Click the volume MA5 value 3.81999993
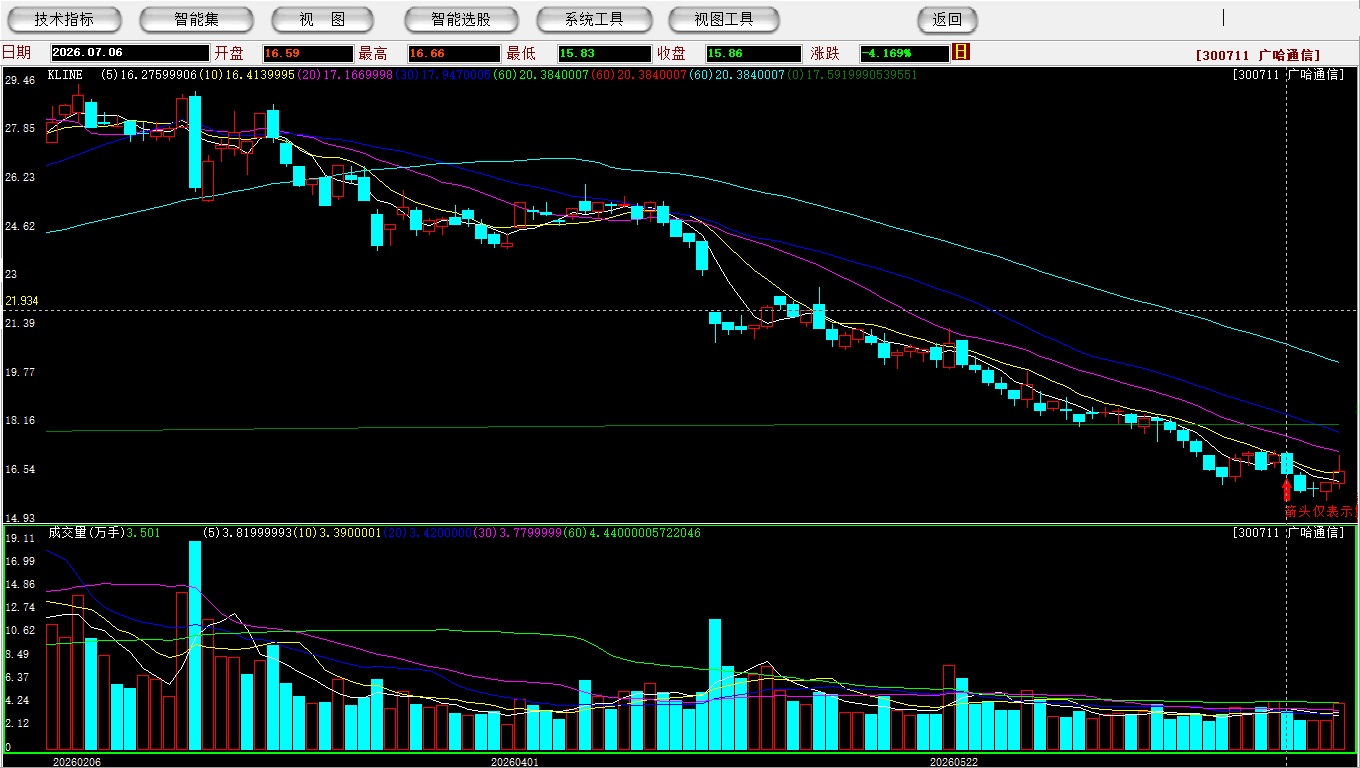 click(x=257, y=533)
